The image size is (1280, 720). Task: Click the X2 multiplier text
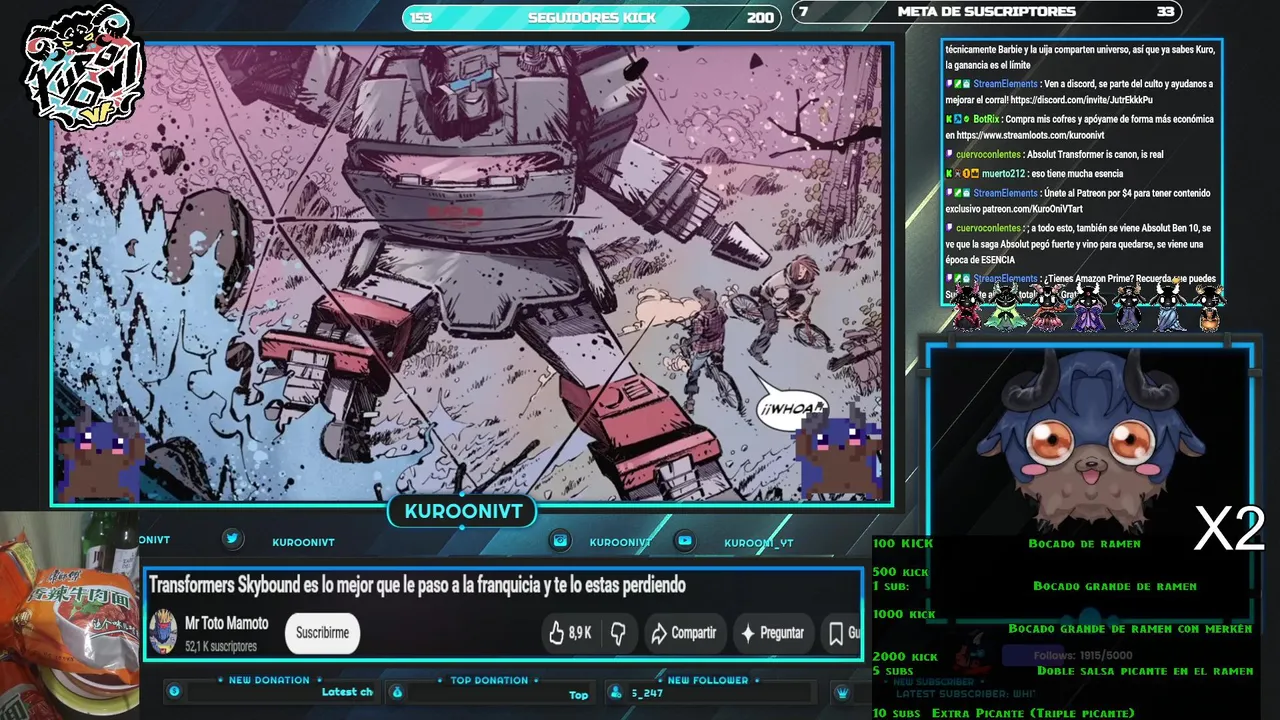point(1230,530)
